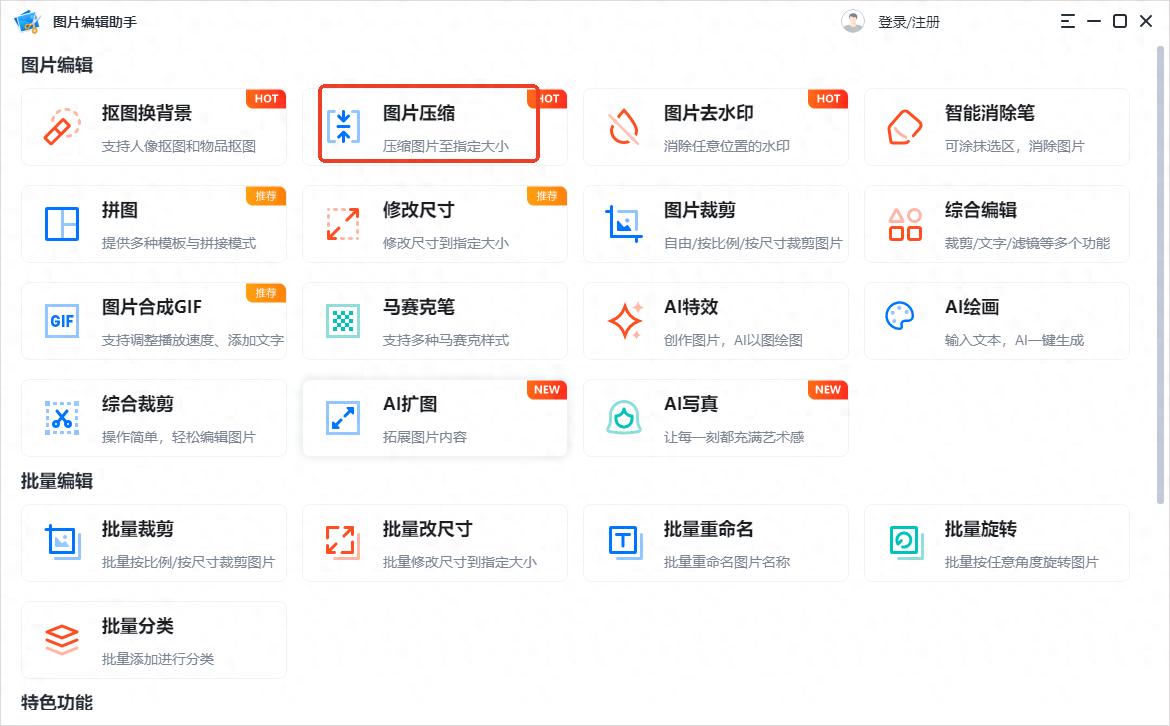Click description 批量按任意角度旋转图片
Viewport: 1170px width, 726px height.
[1022, 563]
